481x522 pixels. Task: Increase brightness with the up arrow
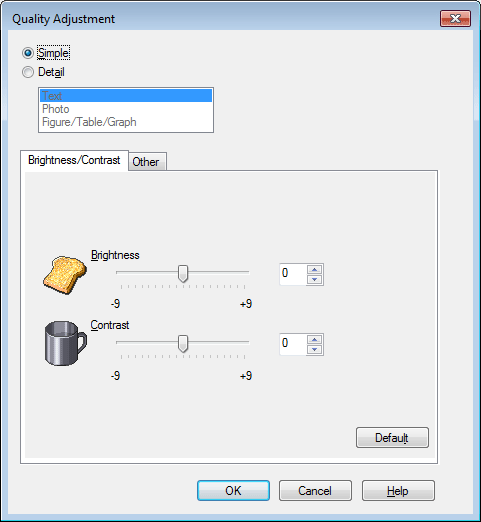tap(314, 269)
